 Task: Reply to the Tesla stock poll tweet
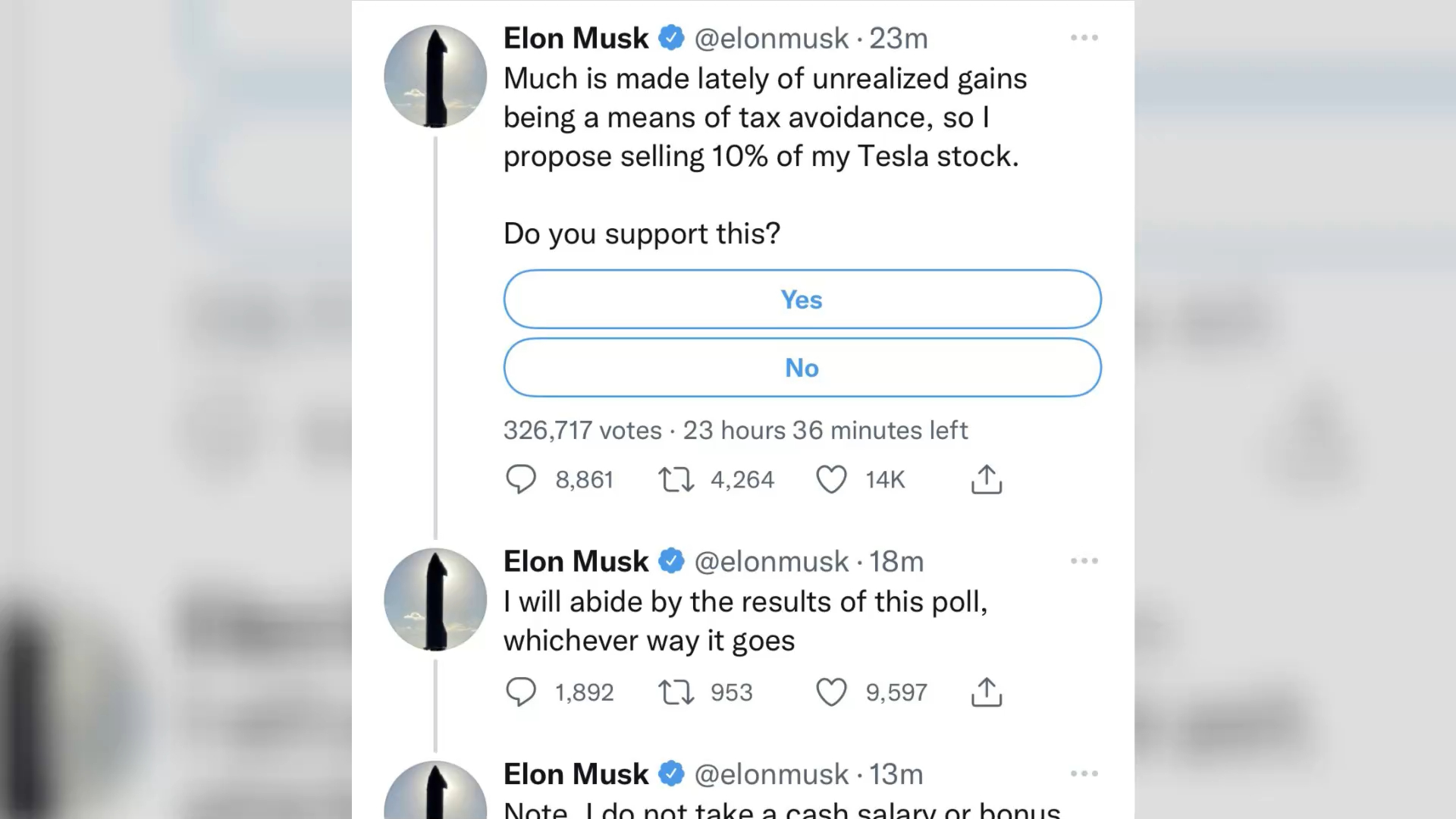point(521,479)
